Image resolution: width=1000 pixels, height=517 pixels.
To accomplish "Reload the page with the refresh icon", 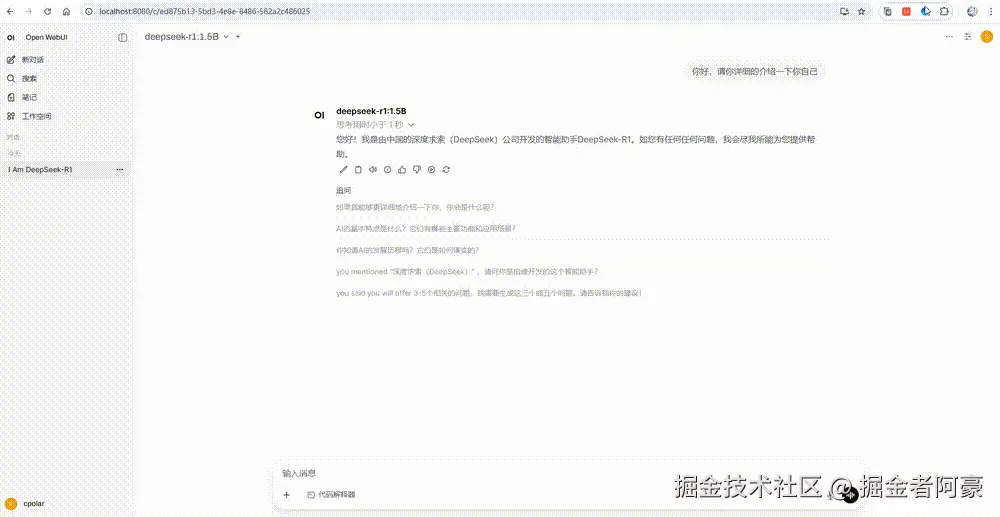I will tap(47, 11).
